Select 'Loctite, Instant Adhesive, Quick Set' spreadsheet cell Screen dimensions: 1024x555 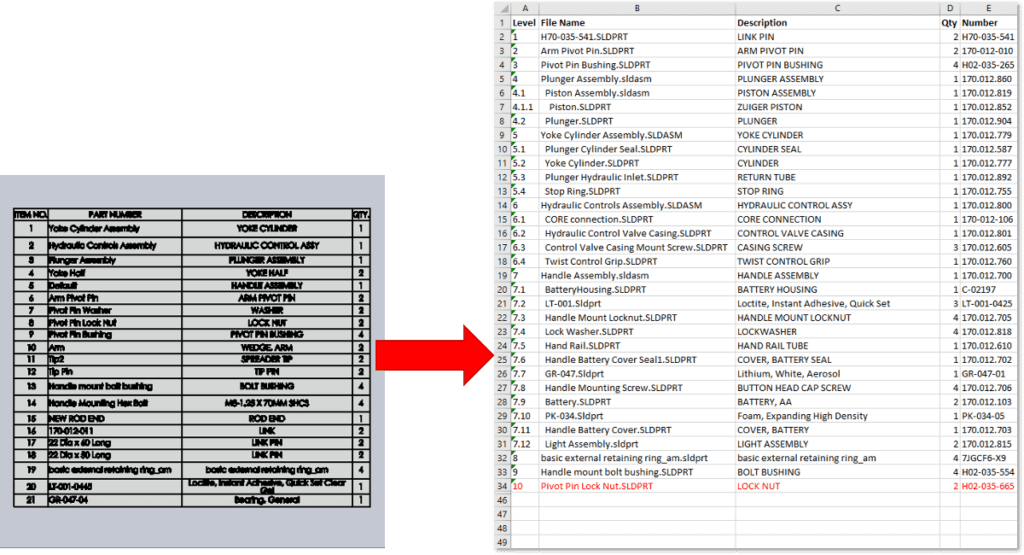click(837, 304)
